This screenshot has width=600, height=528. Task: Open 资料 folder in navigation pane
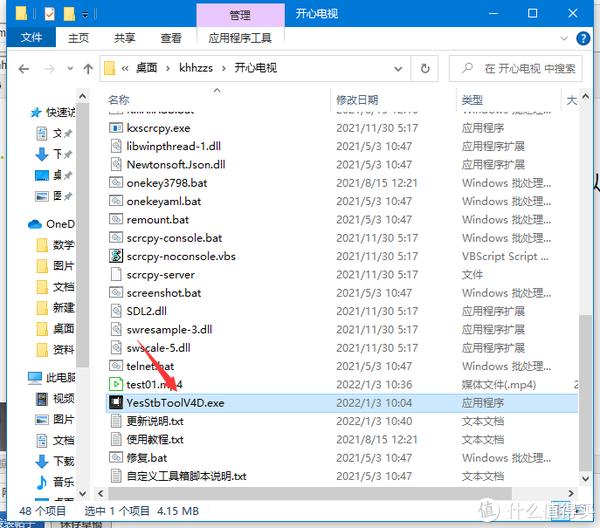[x=56, y=349]
